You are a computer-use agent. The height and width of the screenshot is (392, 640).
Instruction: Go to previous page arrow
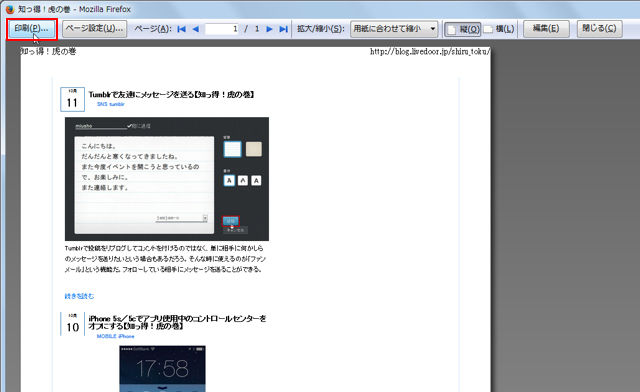[x=196, y=29]
